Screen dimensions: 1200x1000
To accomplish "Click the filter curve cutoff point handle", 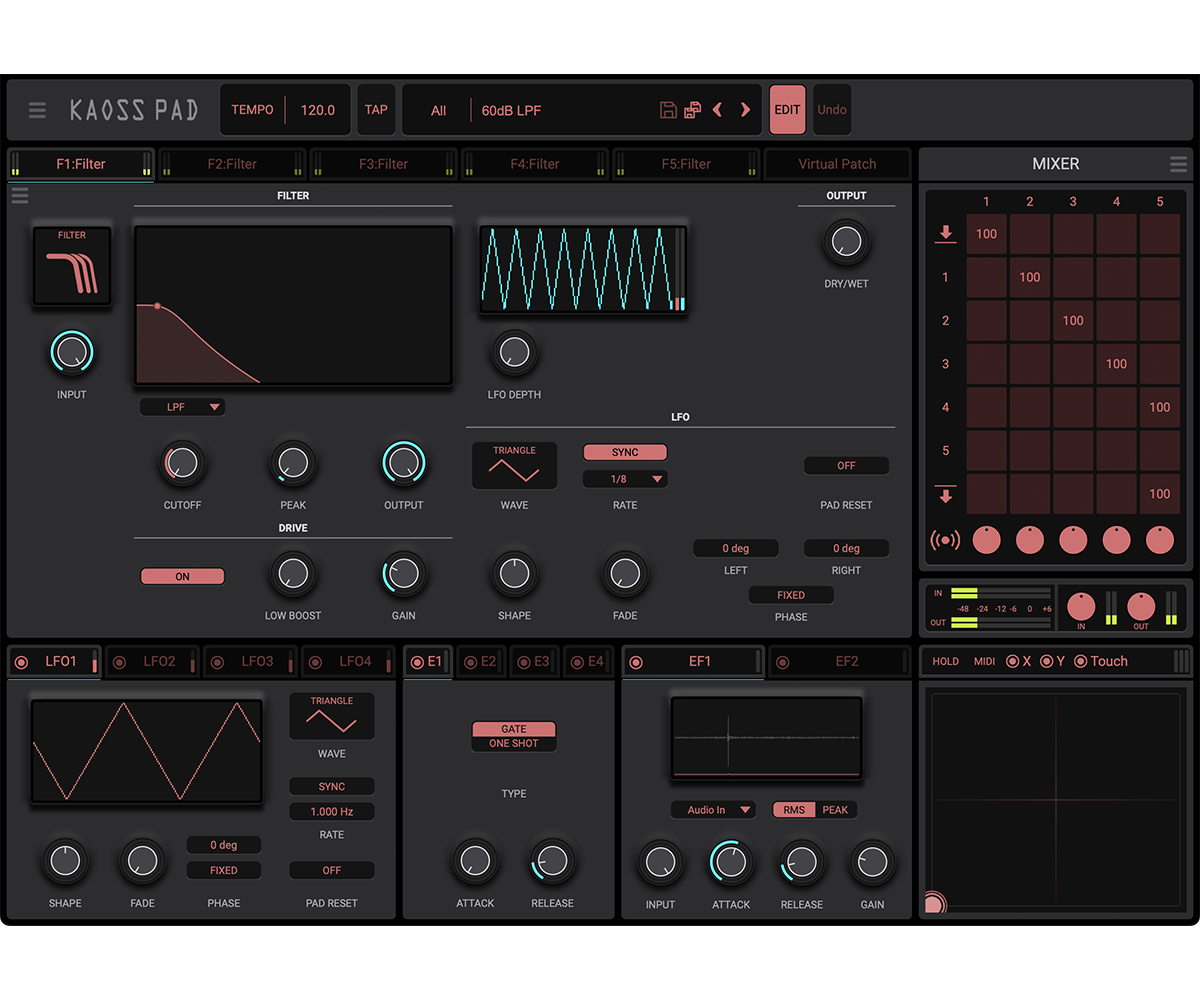I will [157, 306].
